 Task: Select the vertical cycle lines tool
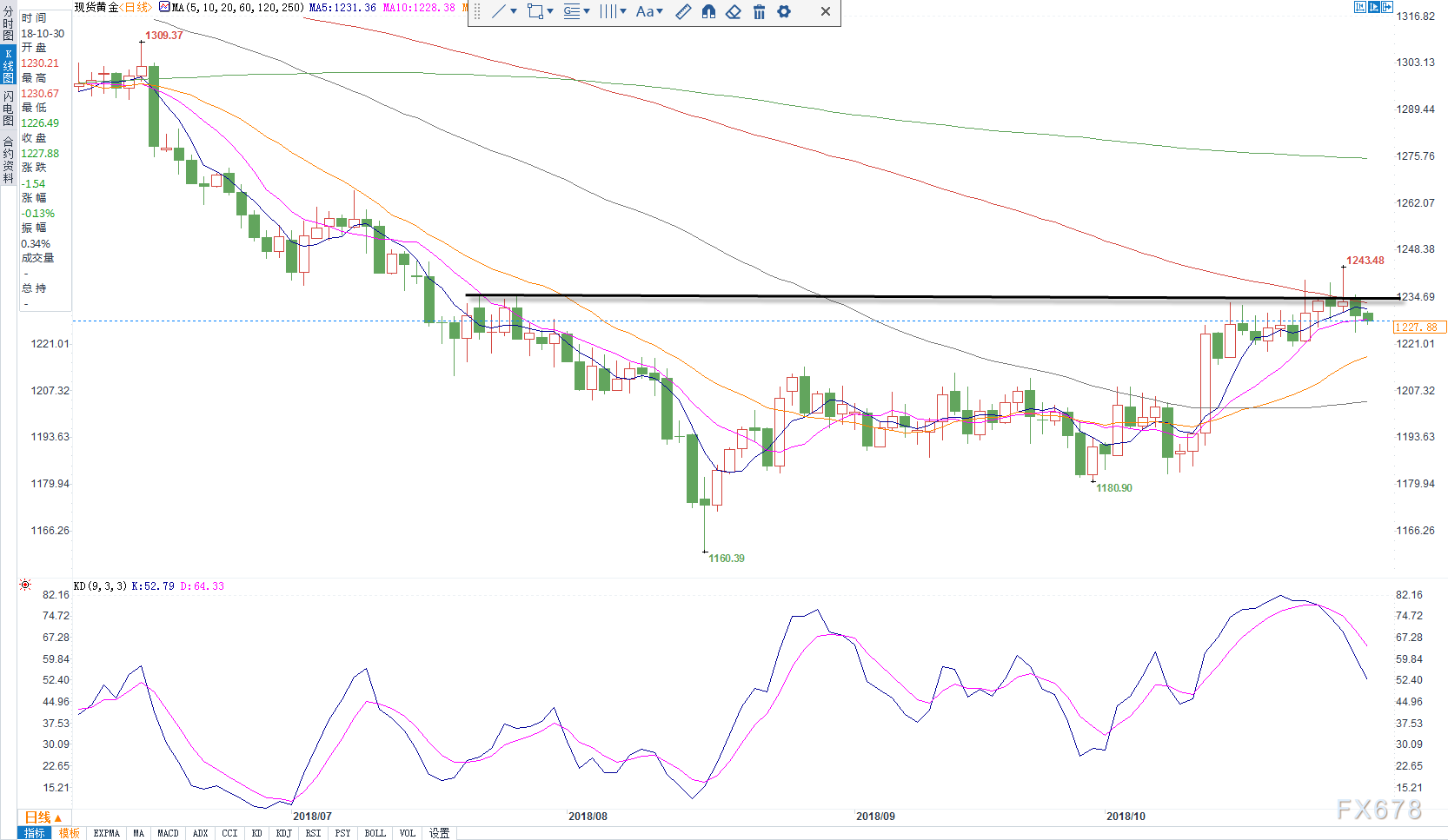click(608, 11)
